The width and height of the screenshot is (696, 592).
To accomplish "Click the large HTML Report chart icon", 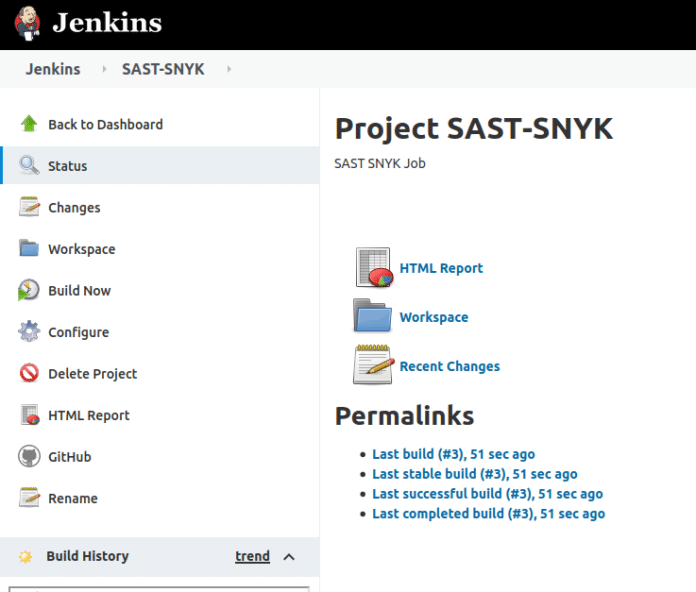I will (374, 268).
